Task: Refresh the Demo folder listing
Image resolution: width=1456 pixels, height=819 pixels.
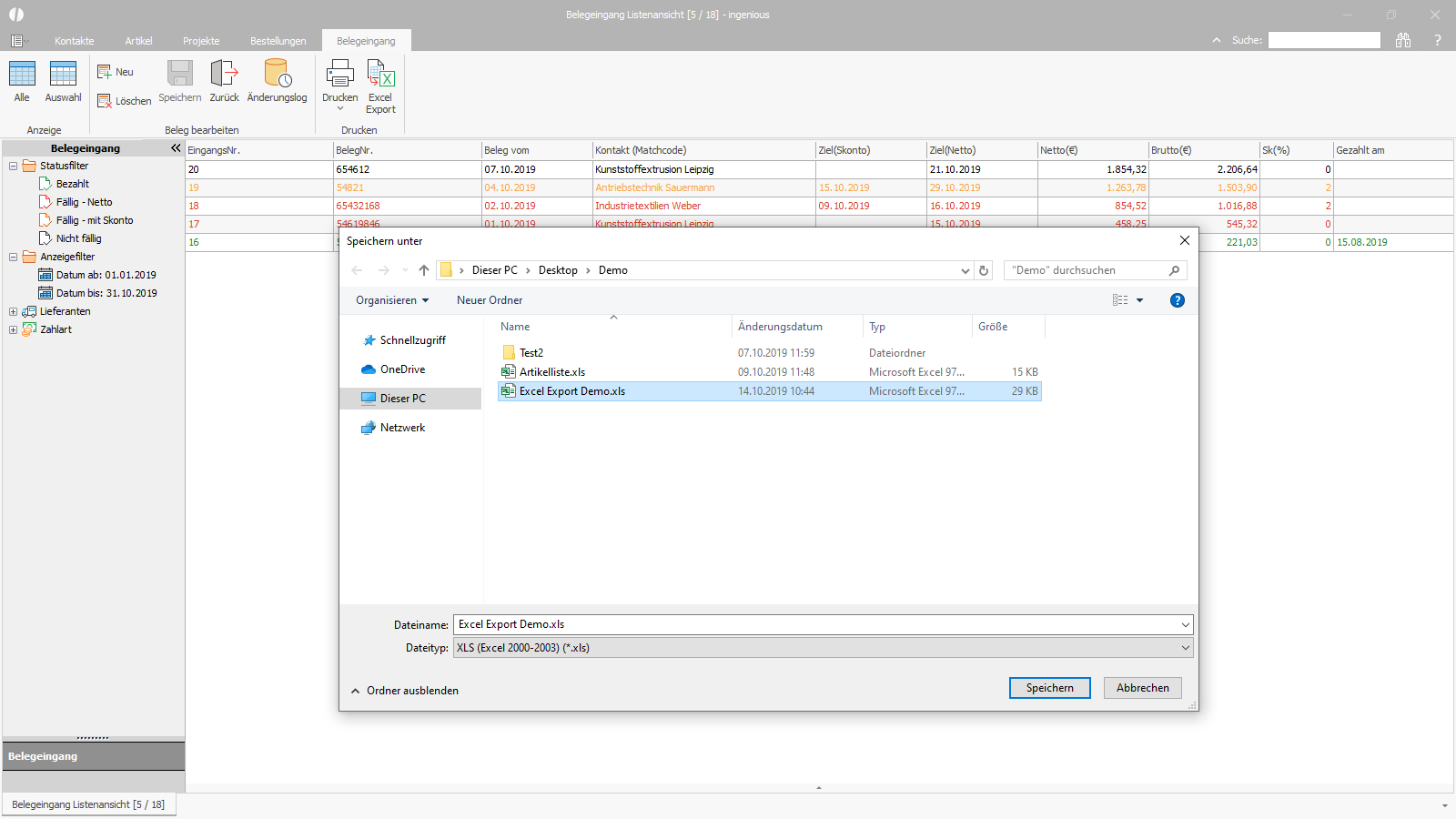Action: [984, 270]
